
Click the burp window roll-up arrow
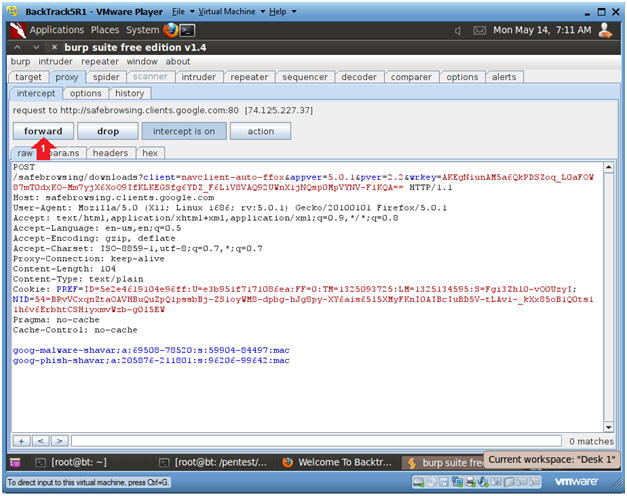[x=18, y=47]
